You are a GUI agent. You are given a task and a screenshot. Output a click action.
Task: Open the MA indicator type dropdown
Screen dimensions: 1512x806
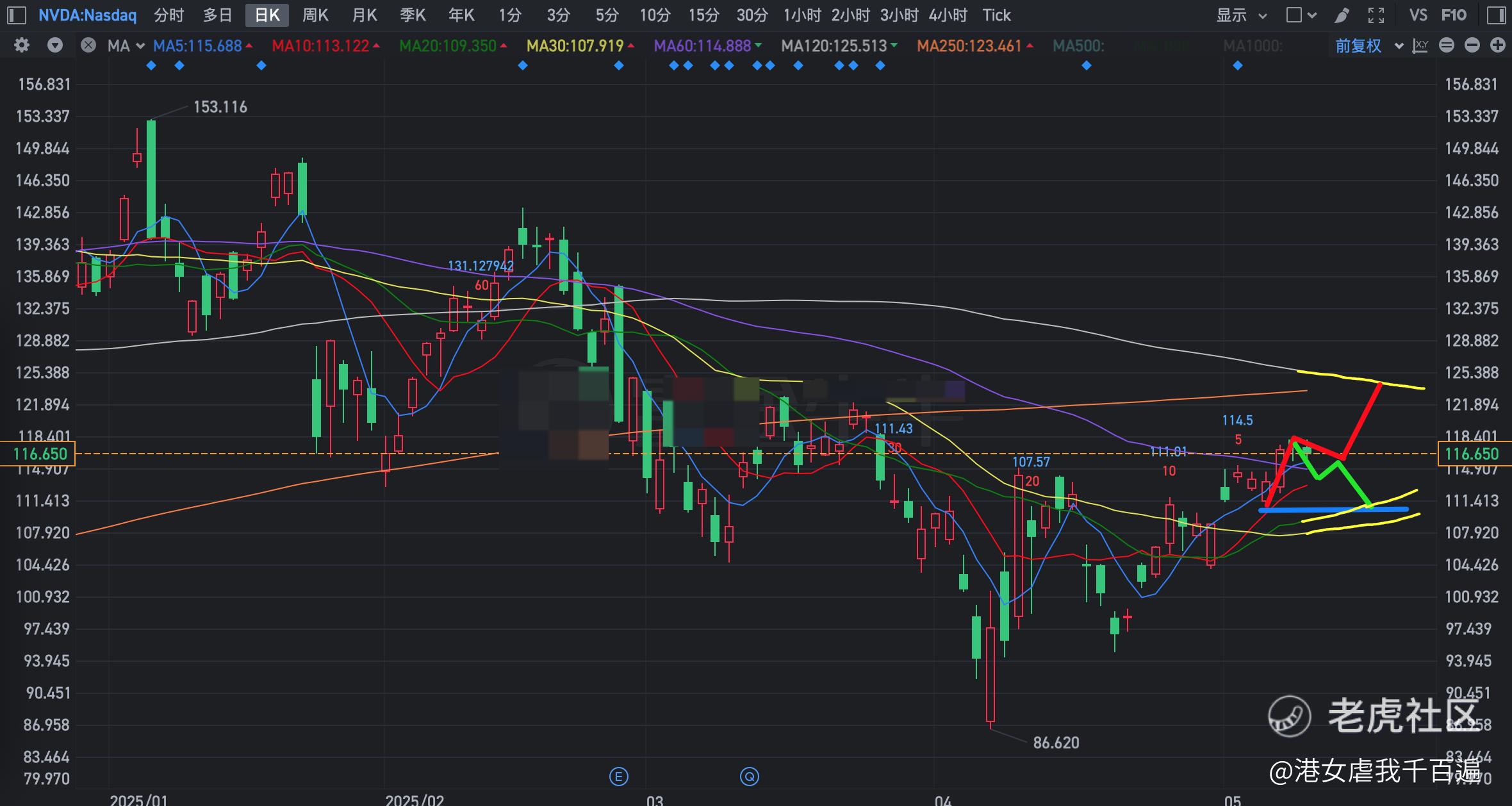126,46
